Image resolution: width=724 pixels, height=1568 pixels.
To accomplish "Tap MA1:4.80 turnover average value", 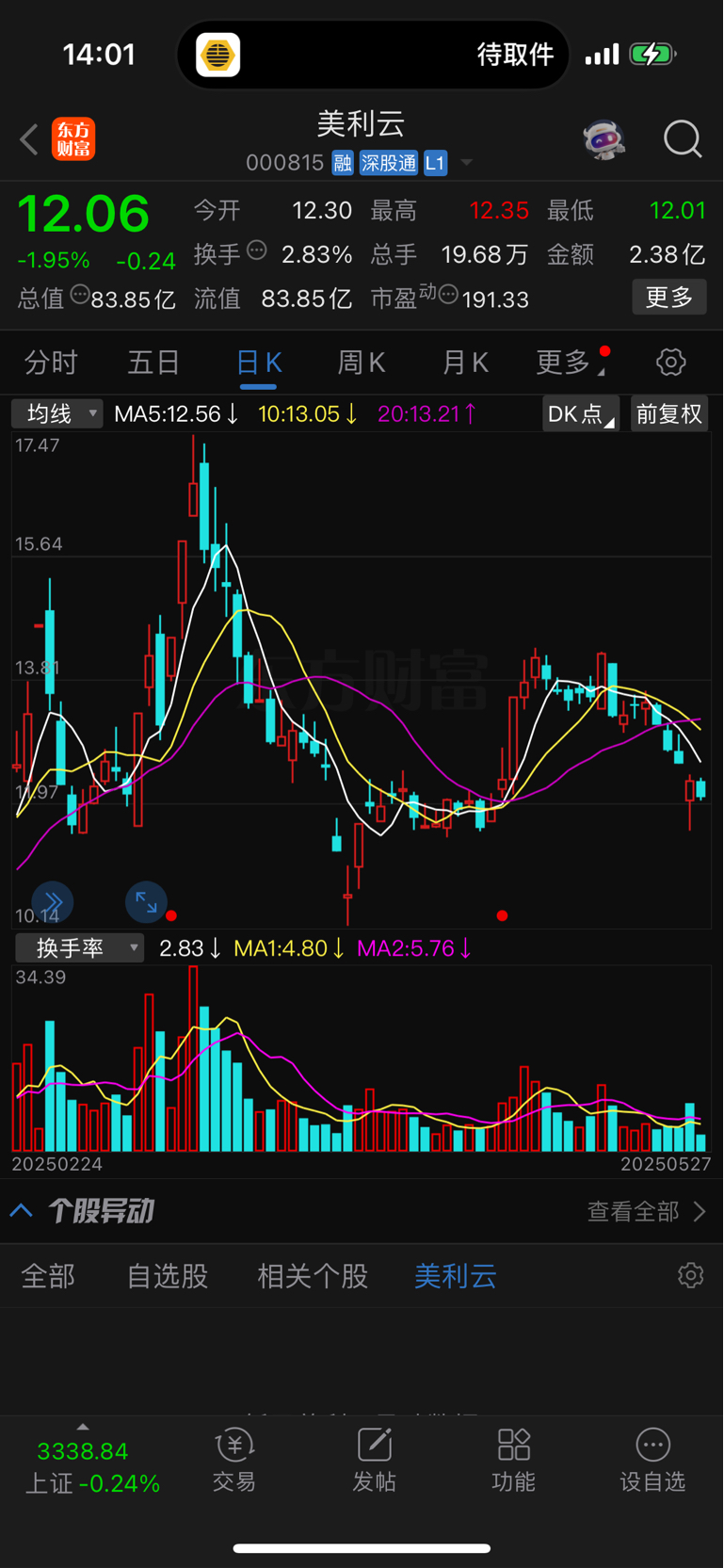I will click(x=288, y=947).
